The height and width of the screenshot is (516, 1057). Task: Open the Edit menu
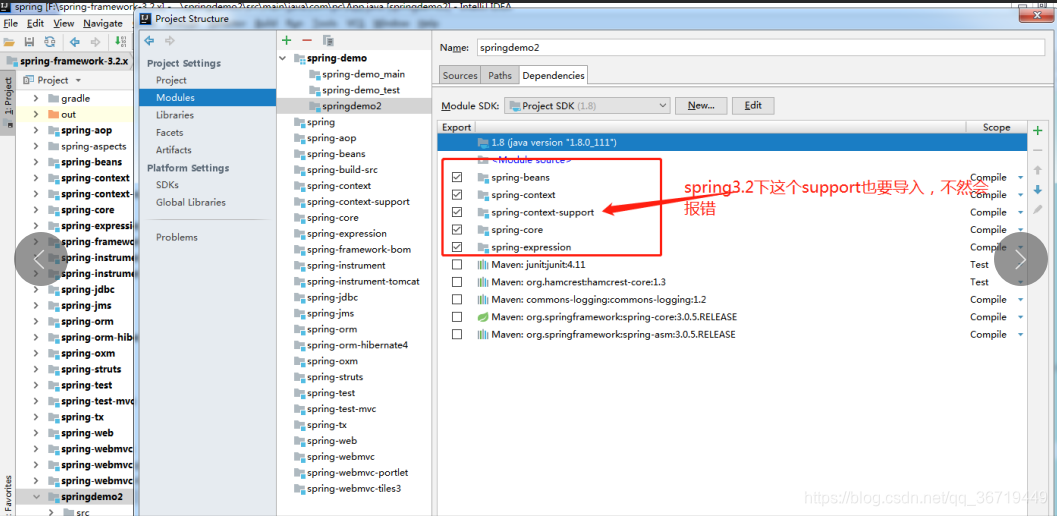(x=36, y=23)
